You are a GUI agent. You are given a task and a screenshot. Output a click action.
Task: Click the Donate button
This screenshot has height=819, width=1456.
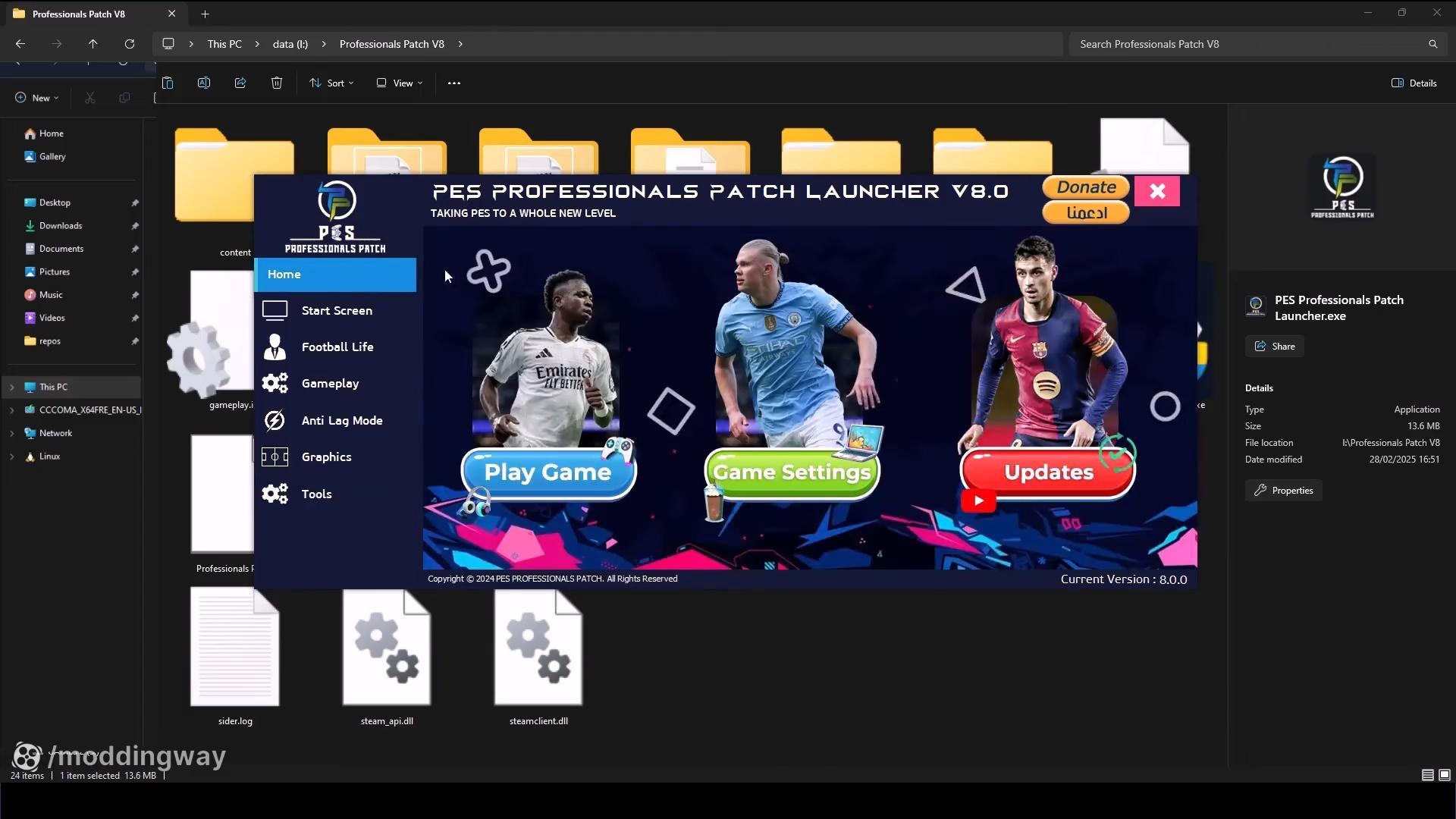[x=1086, y=187]
